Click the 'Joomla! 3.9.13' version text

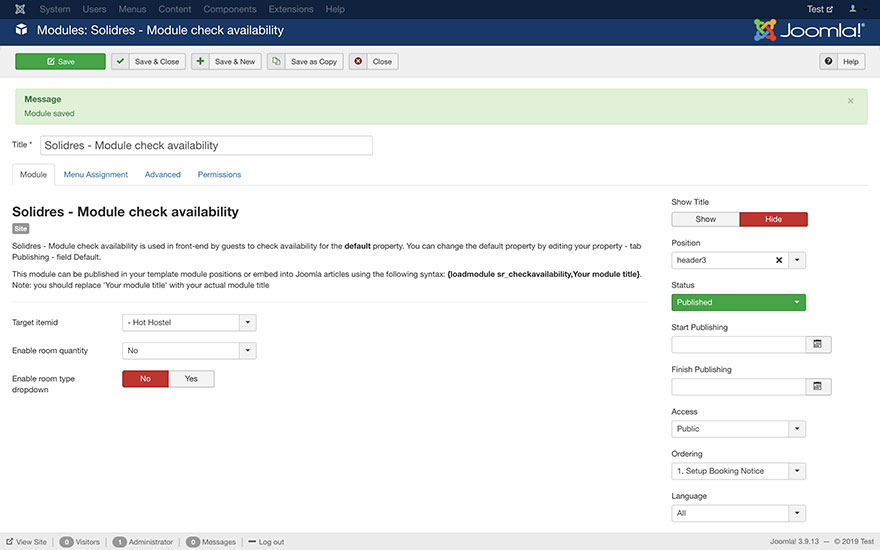pyautogui.click(x=794, y=542)
